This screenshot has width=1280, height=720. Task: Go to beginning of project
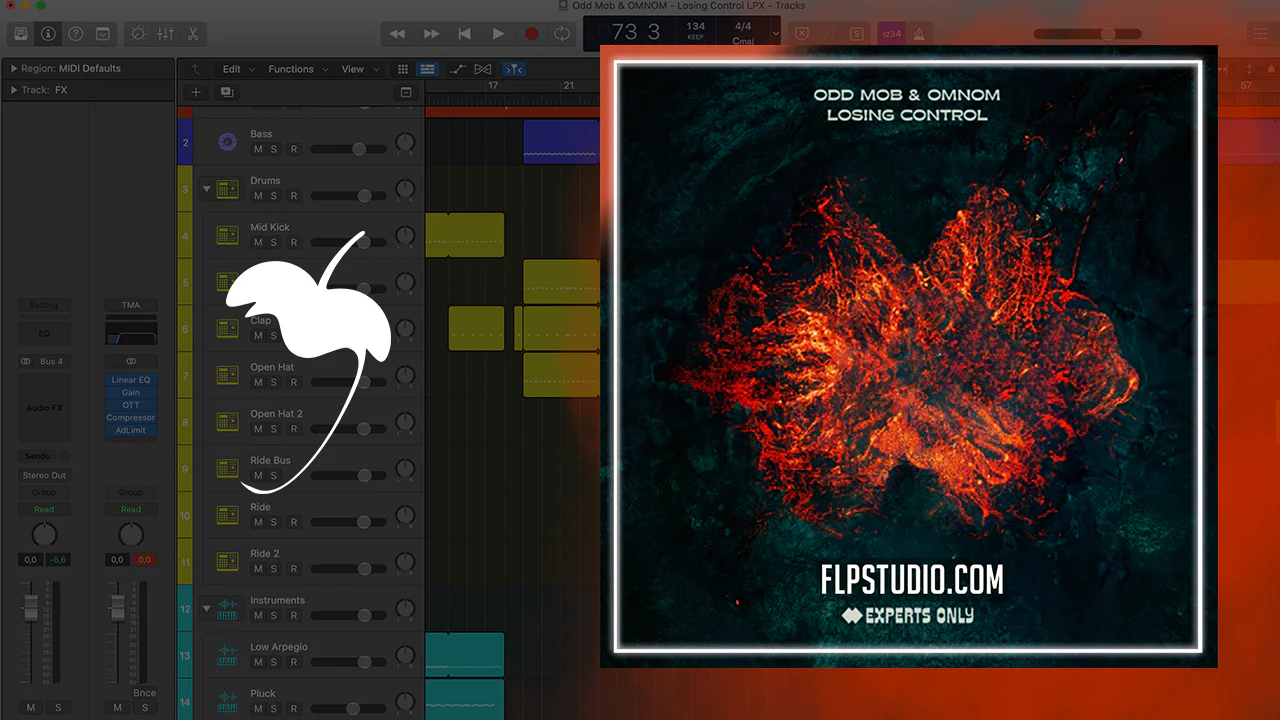464,34
